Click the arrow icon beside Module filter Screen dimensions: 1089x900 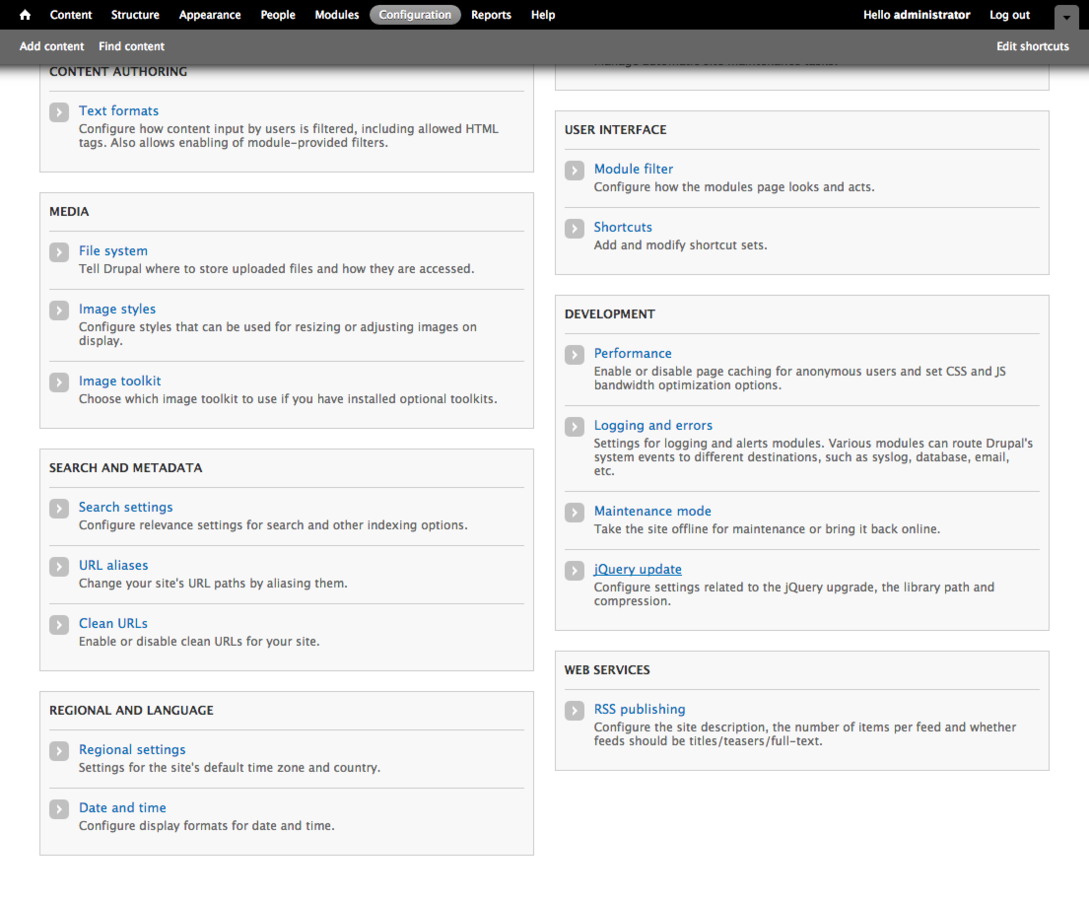coord(574,170)
